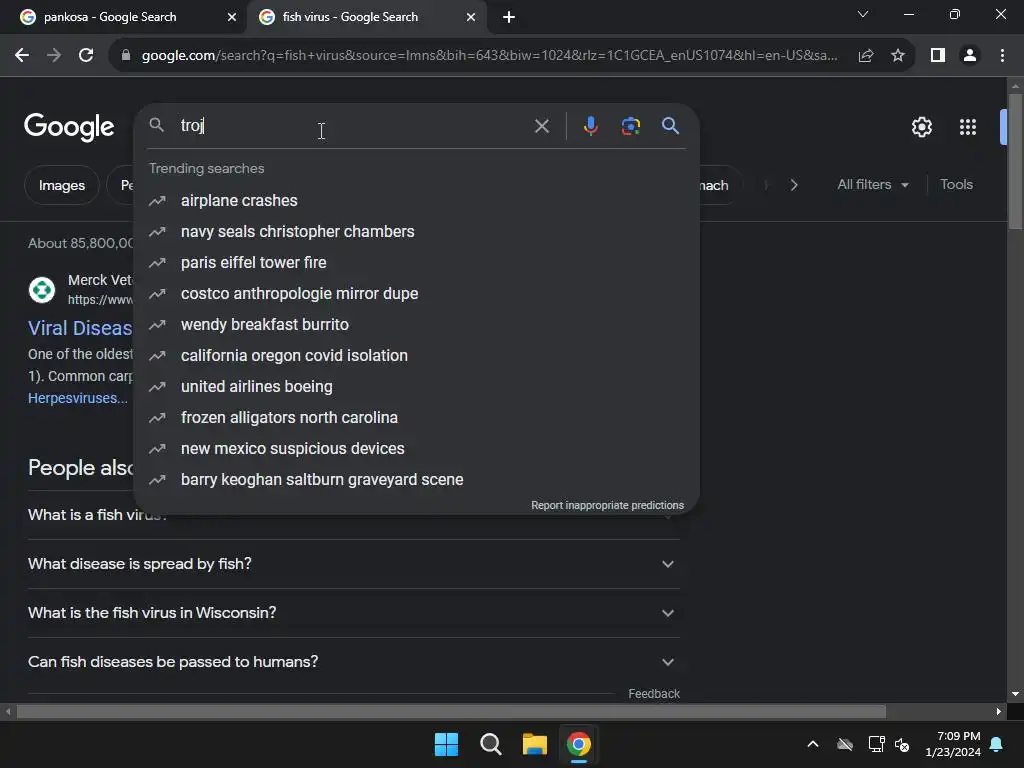Select 'airplane crashes' trending suggestion
Image resolution: width=1024 pixels, height=768 pixels.
pyautogui.click(x=416, y=200)
